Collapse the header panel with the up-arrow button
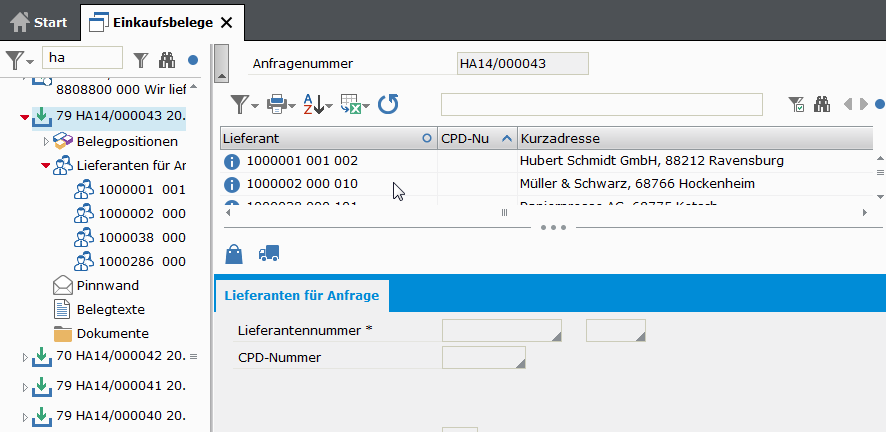 tap(222, 63)
